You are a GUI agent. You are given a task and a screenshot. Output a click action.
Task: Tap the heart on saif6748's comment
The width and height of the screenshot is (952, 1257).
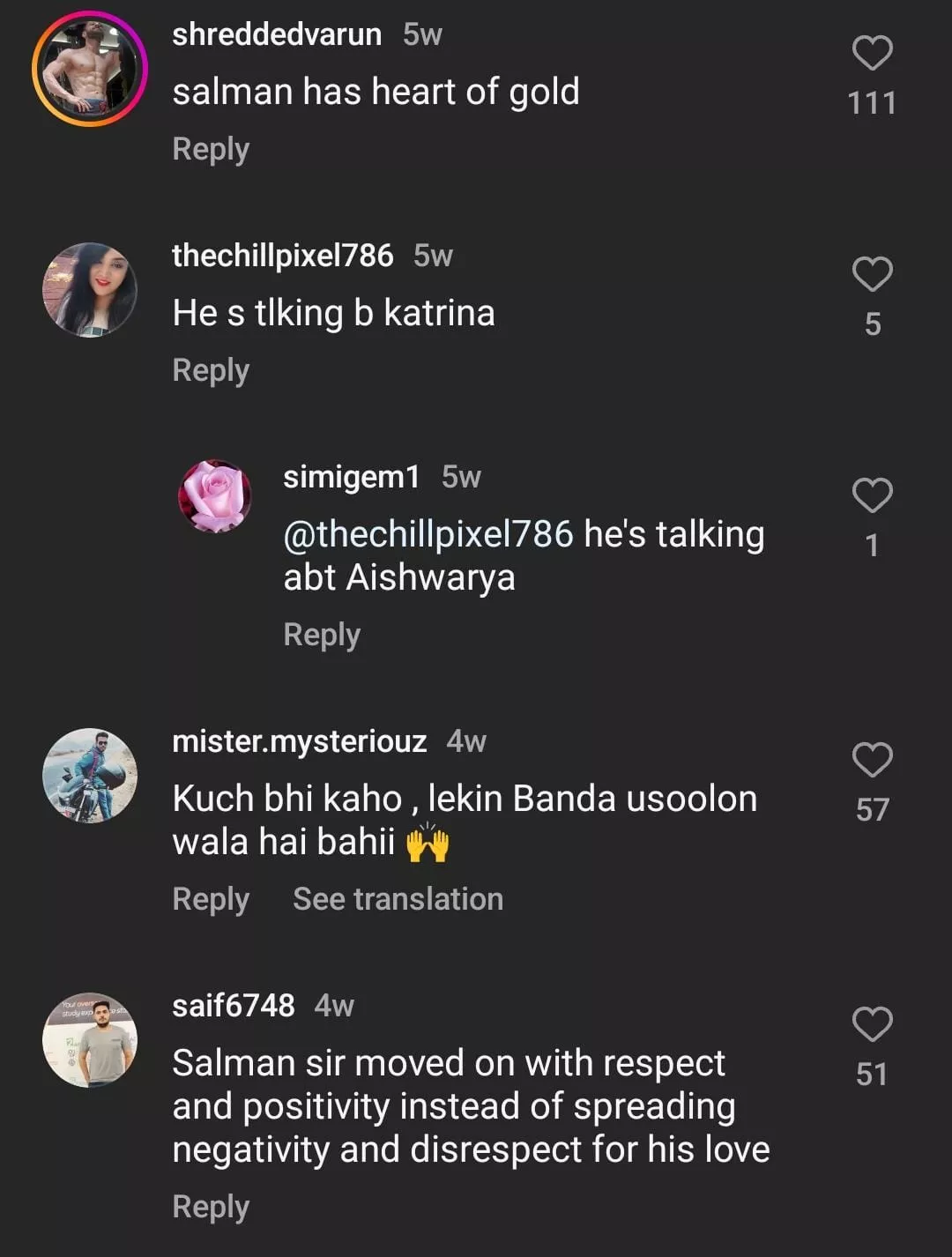[x=872, y=1024]
